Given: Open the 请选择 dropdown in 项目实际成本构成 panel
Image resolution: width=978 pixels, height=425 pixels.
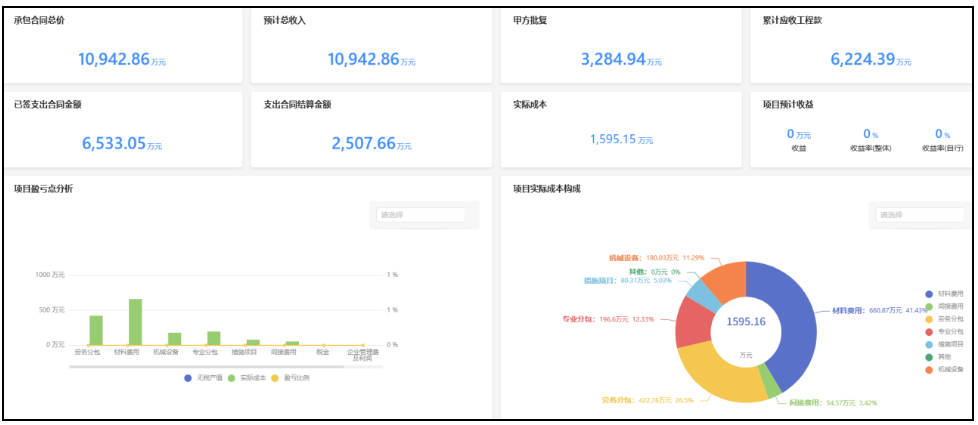Looking at the screenshot, I should (x=920, y=215).
